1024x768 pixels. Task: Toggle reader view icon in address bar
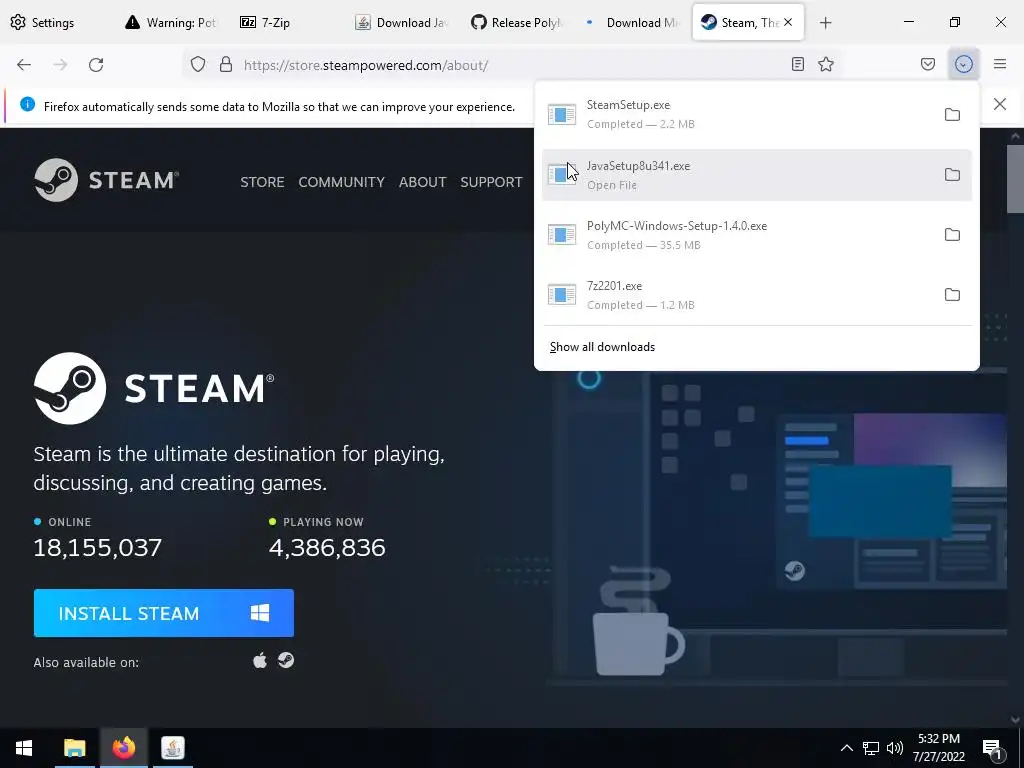pyautogui.click(x=797, y=64)
